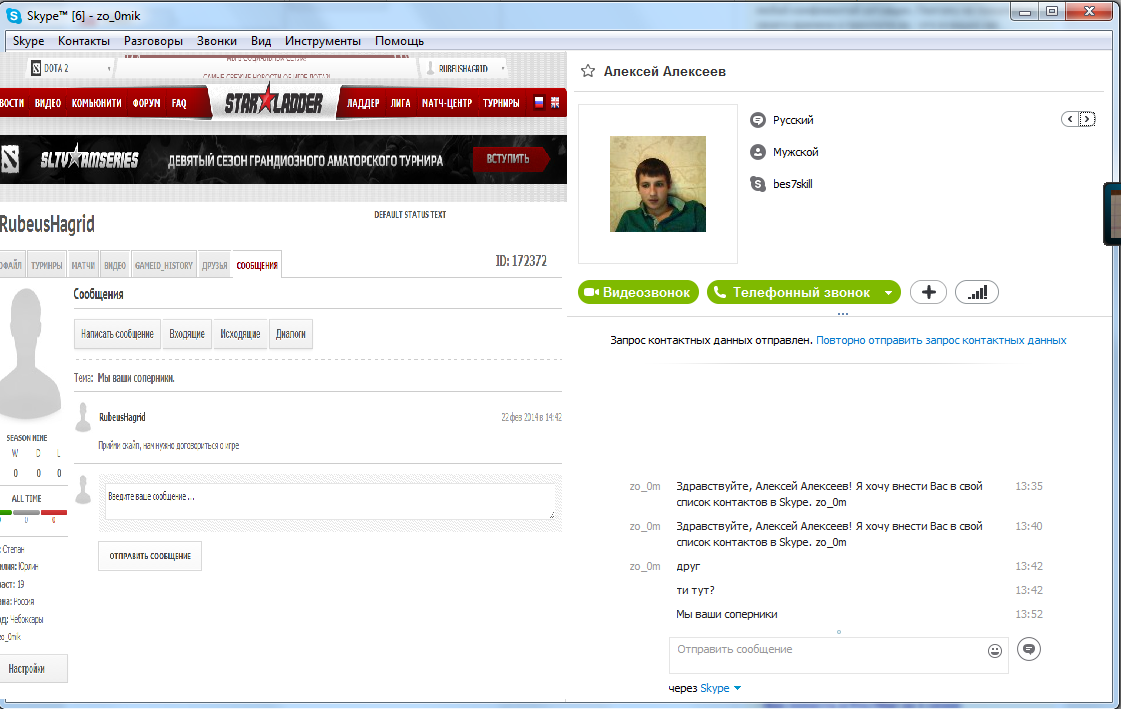Start a Видеозвонок video call
The height and width of the screenshot is (709, 1121).
coord(638,292)
